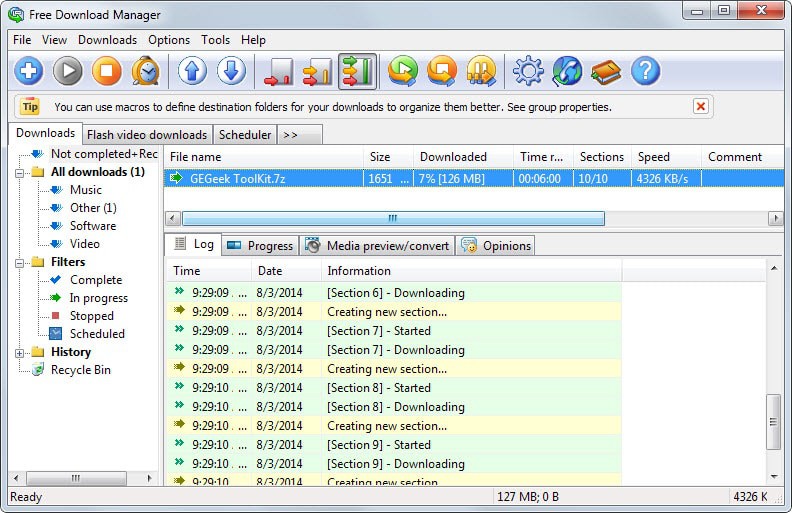
Task: Add a new download with plus icon
Action: [x=28, y=71]
